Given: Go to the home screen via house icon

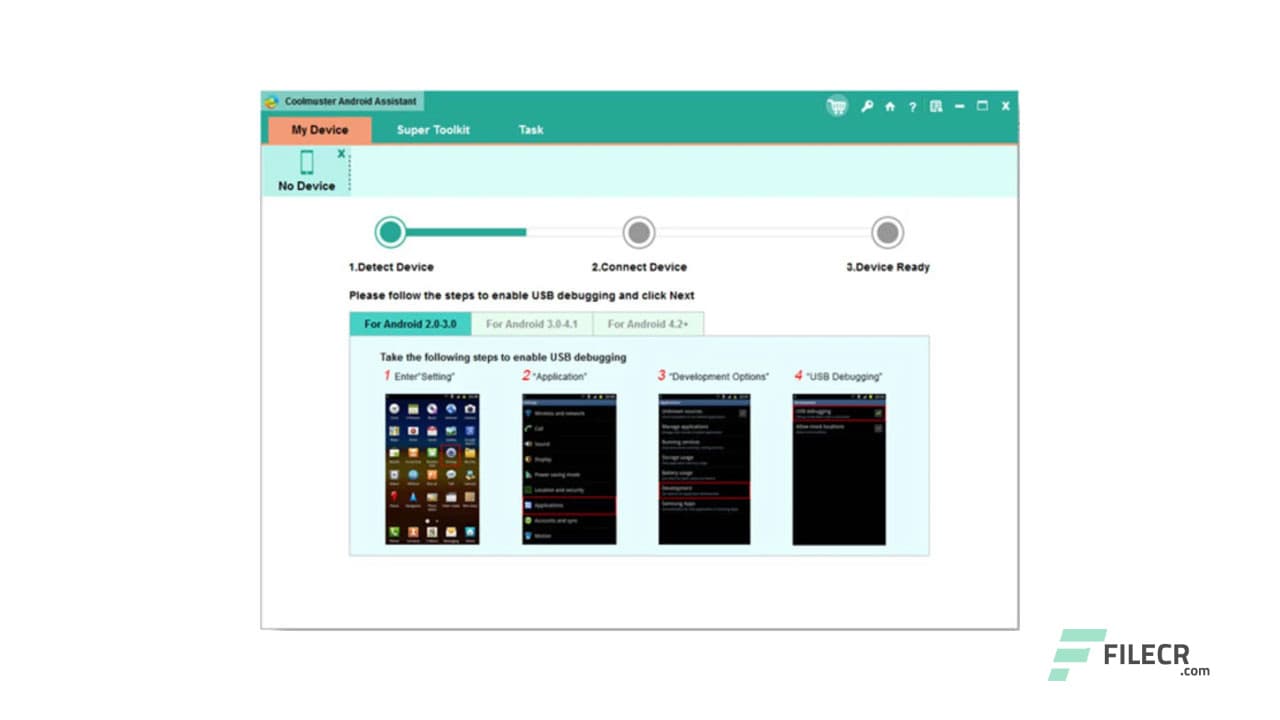Looking at the screenshot, I should pos(890,106).
